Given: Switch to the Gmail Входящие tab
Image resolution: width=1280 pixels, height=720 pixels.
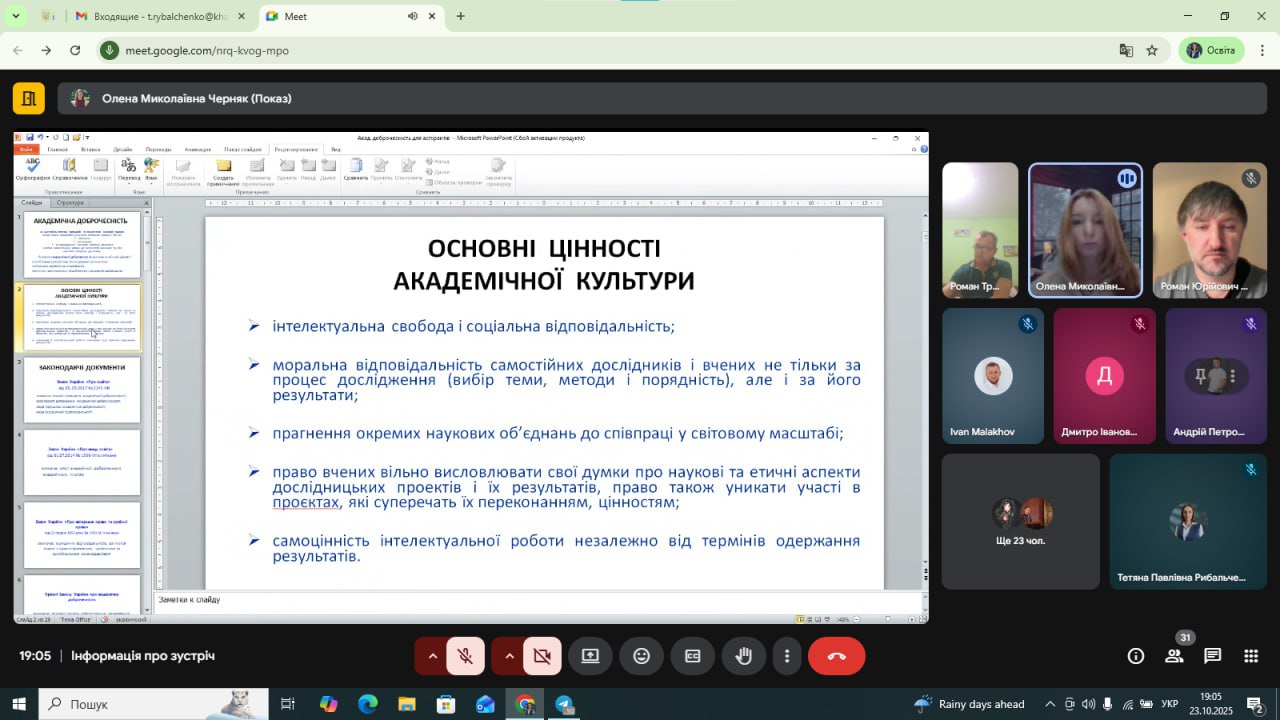Looking at the screenshot, I should (158, 16).
